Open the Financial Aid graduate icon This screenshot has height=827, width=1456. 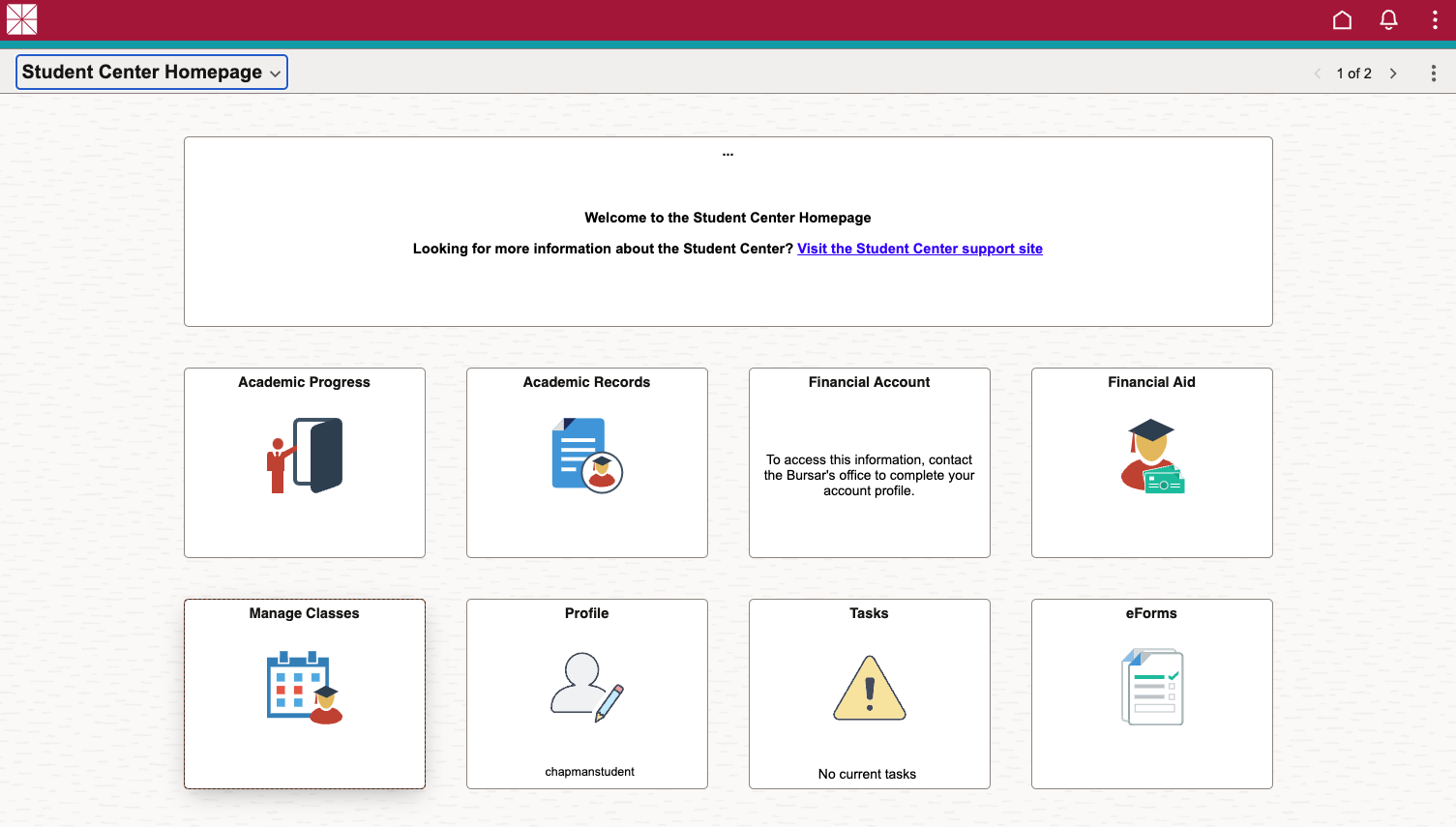(x=1152, y=456)
